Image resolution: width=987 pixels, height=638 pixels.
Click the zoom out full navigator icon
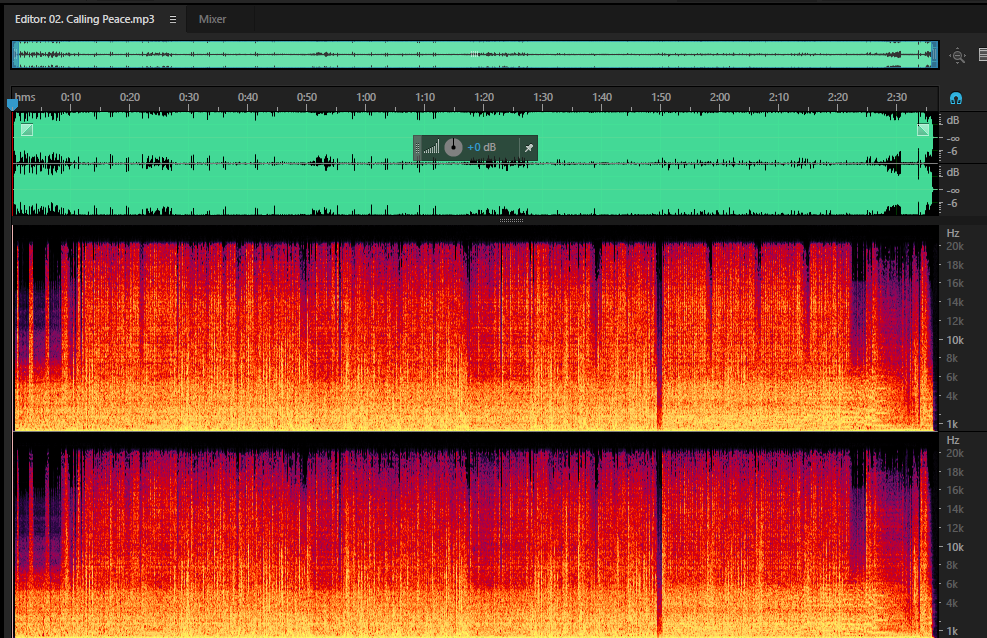click(958, 55)
